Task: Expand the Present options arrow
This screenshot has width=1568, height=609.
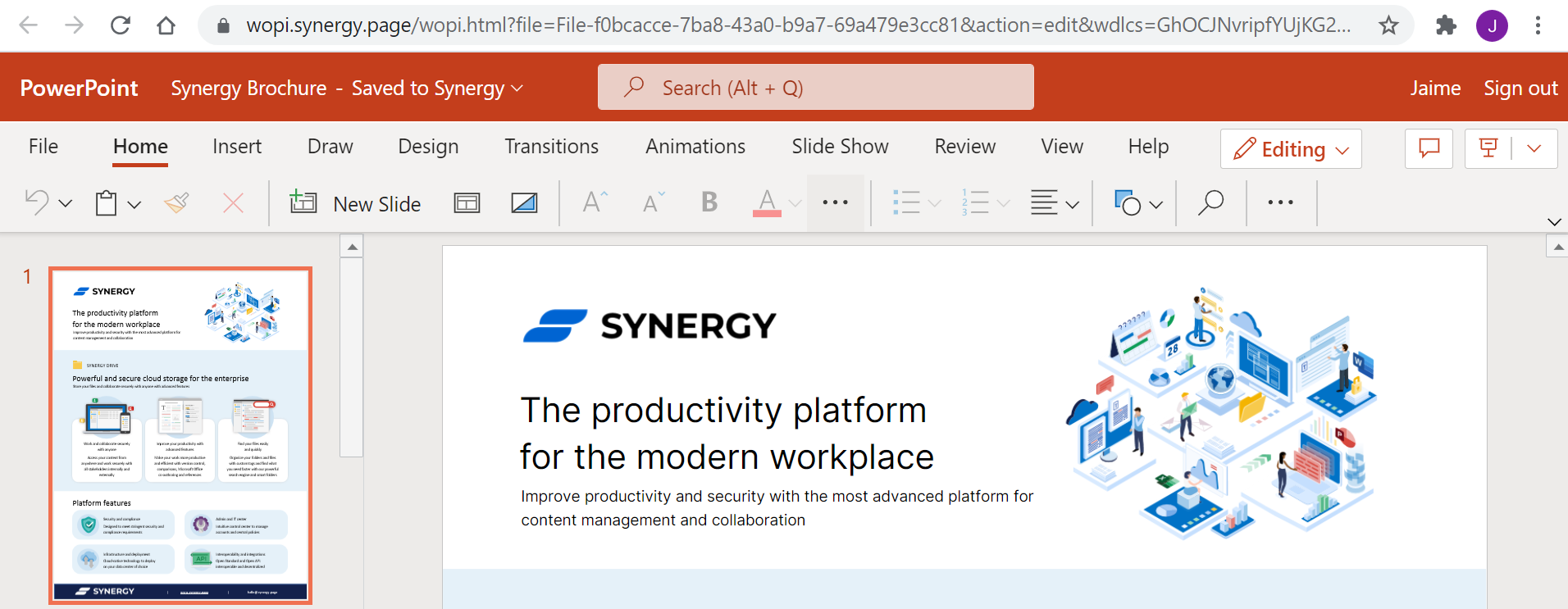Action: [x=1534, y=148]
